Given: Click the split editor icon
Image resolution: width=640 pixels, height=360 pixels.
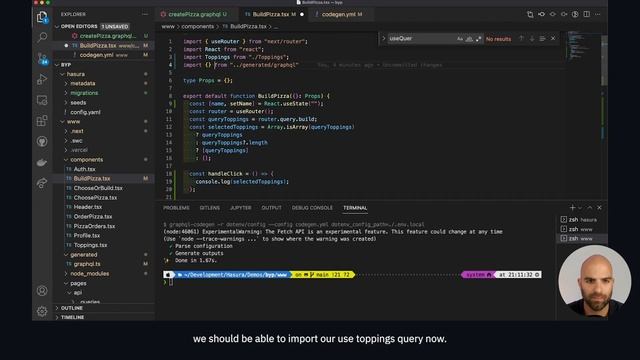Looking at the screenshot, I should pos(587,14).
